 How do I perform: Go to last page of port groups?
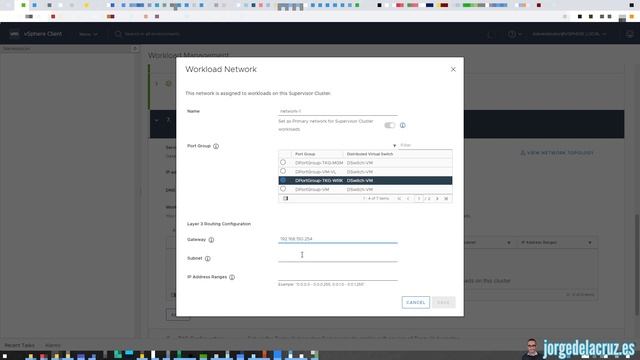[x=446, y=199]
